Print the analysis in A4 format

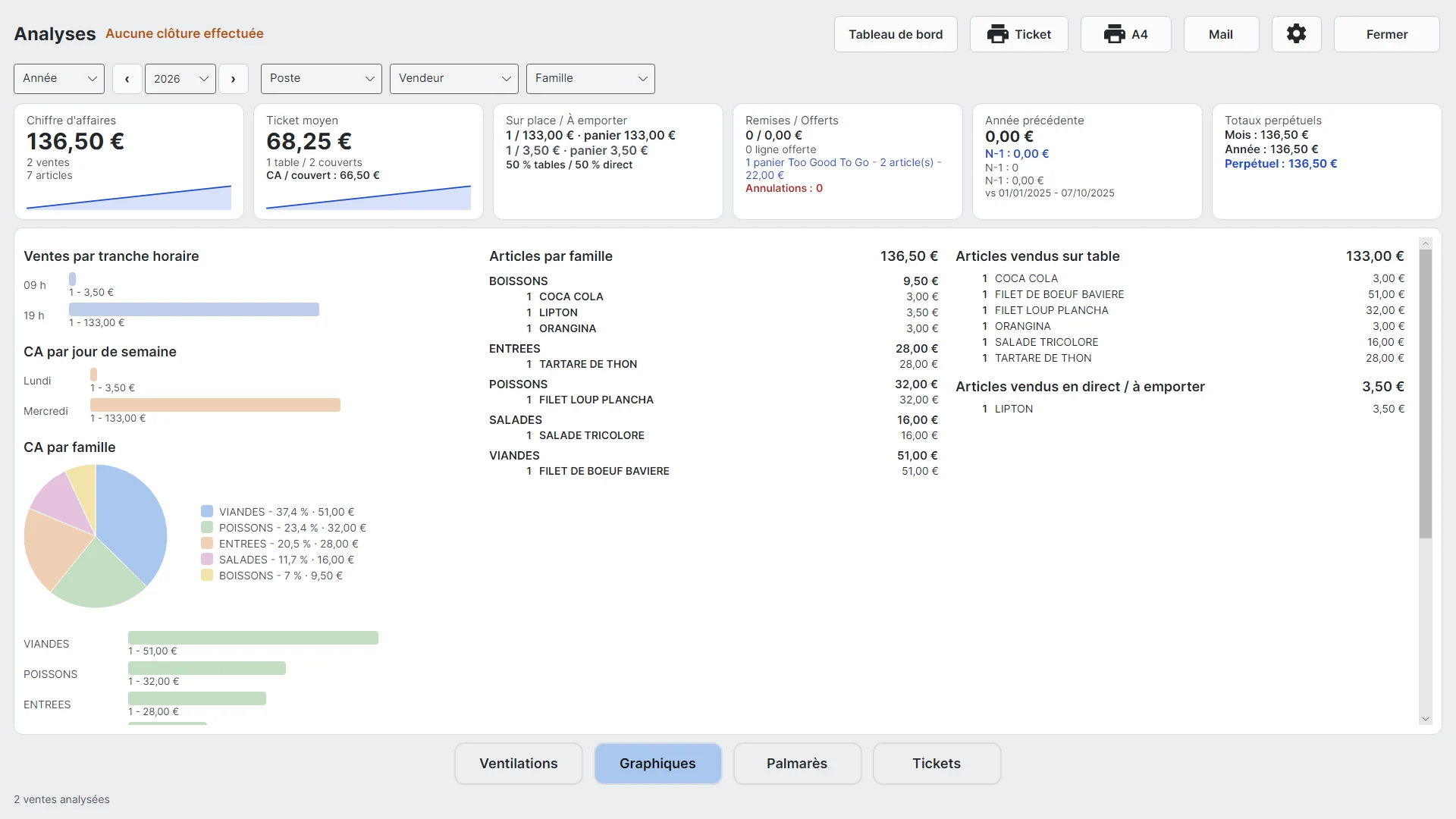click(1125, 34)
